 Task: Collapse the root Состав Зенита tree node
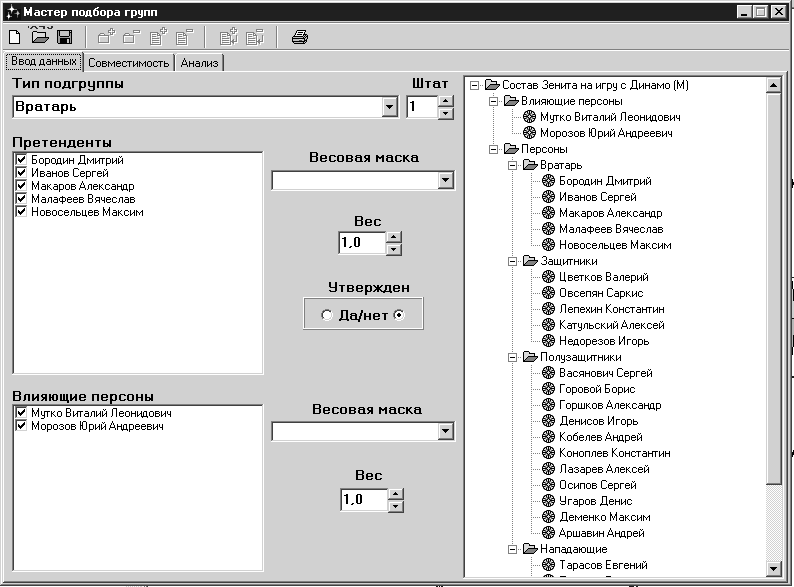[x=474, y=85]
